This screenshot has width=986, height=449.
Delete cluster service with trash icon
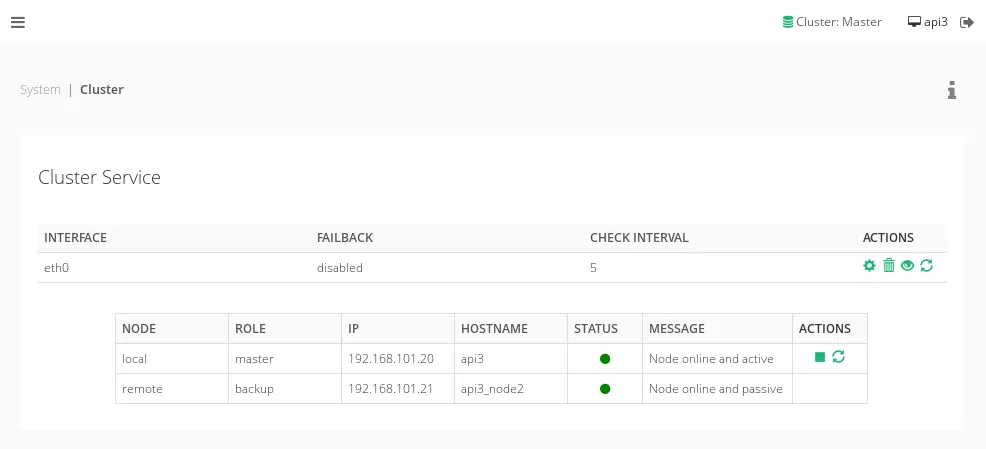[x=889, y=265]
